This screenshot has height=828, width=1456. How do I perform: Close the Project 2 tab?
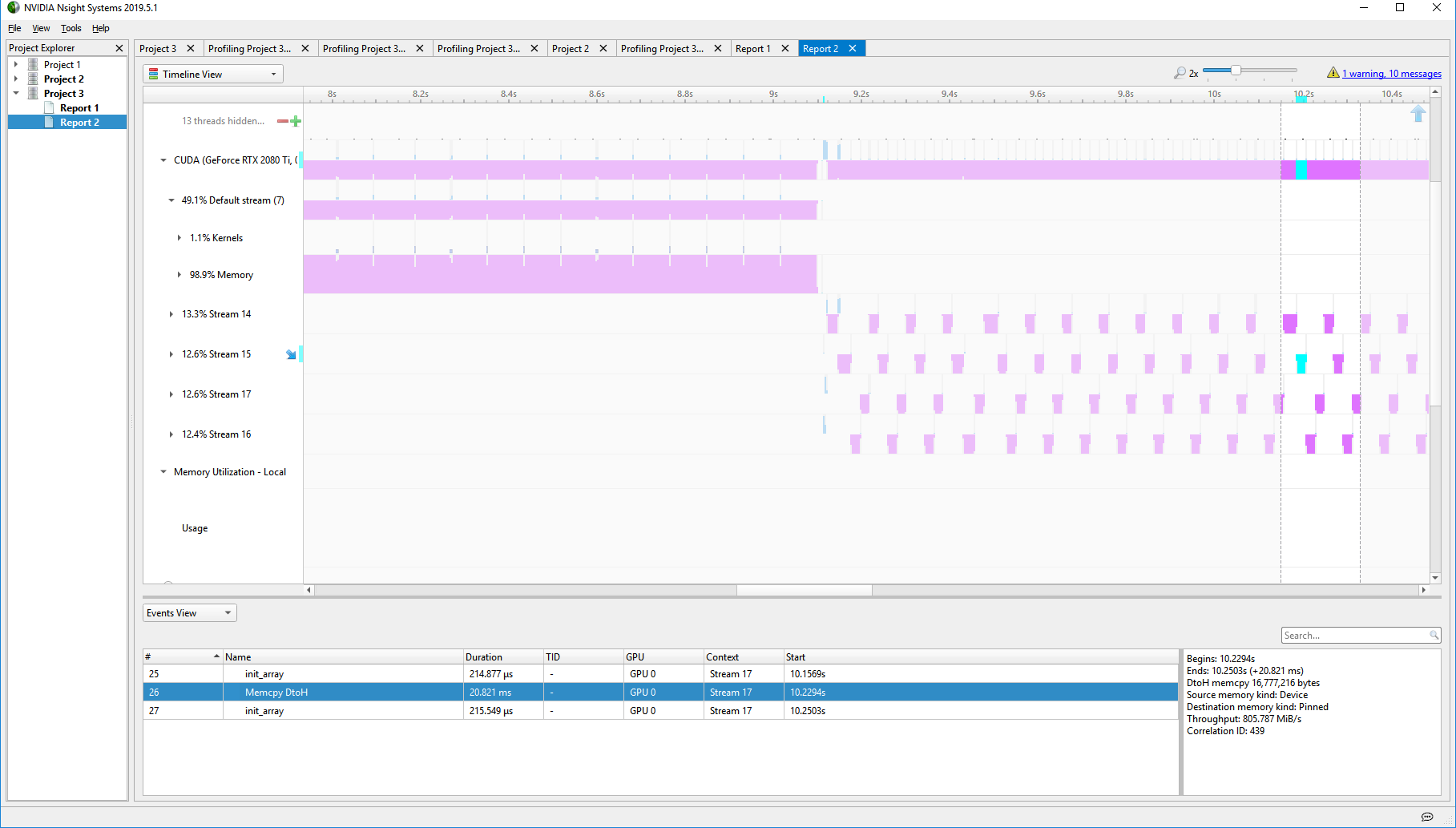603,49
